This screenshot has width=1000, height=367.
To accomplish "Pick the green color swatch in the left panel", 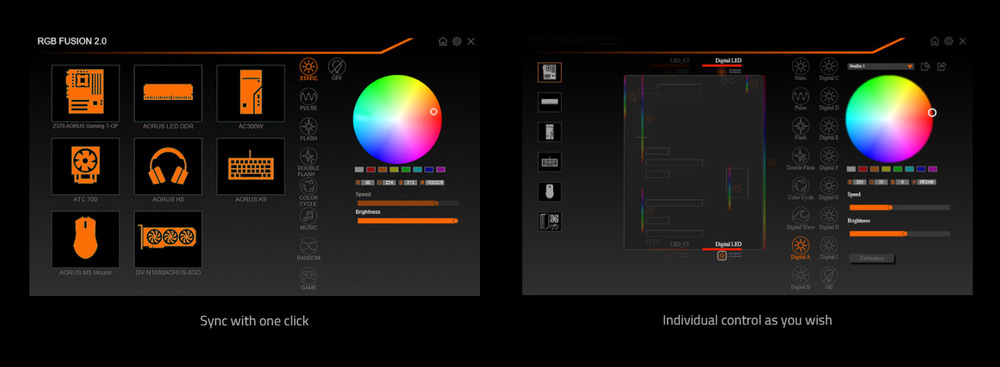I will point(406,170).
